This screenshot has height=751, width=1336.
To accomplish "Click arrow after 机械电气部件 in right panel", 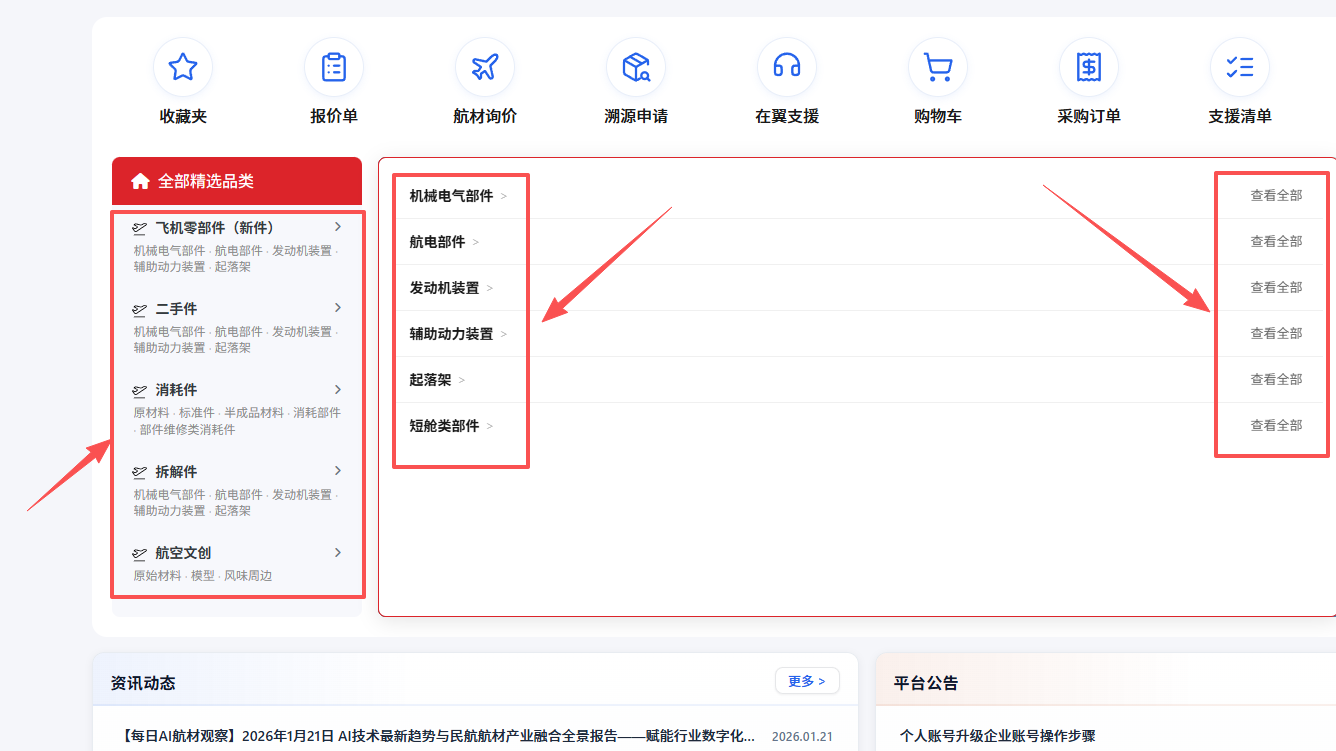I will [x=504, y=196].
